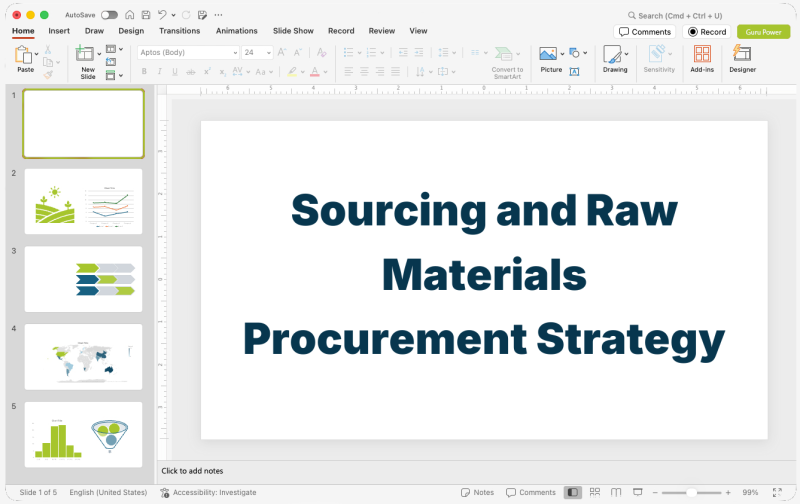
Task: Open the font color dropdown arrow
Action: (325, 72)
